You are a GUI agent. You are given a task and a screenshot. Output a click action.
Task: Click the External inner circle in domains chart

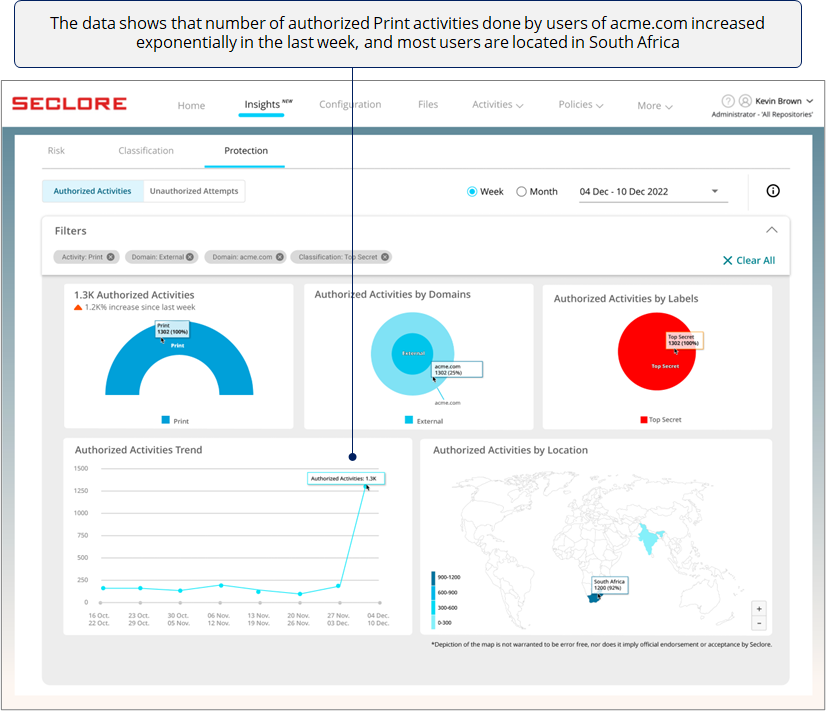pos(412,353)
